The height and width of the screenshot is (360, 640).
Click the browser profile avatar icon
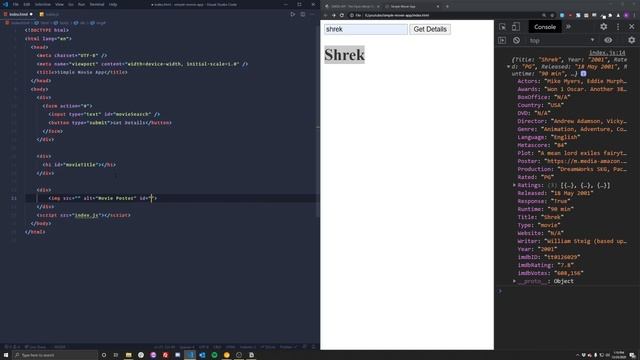[x=626, y=16]
